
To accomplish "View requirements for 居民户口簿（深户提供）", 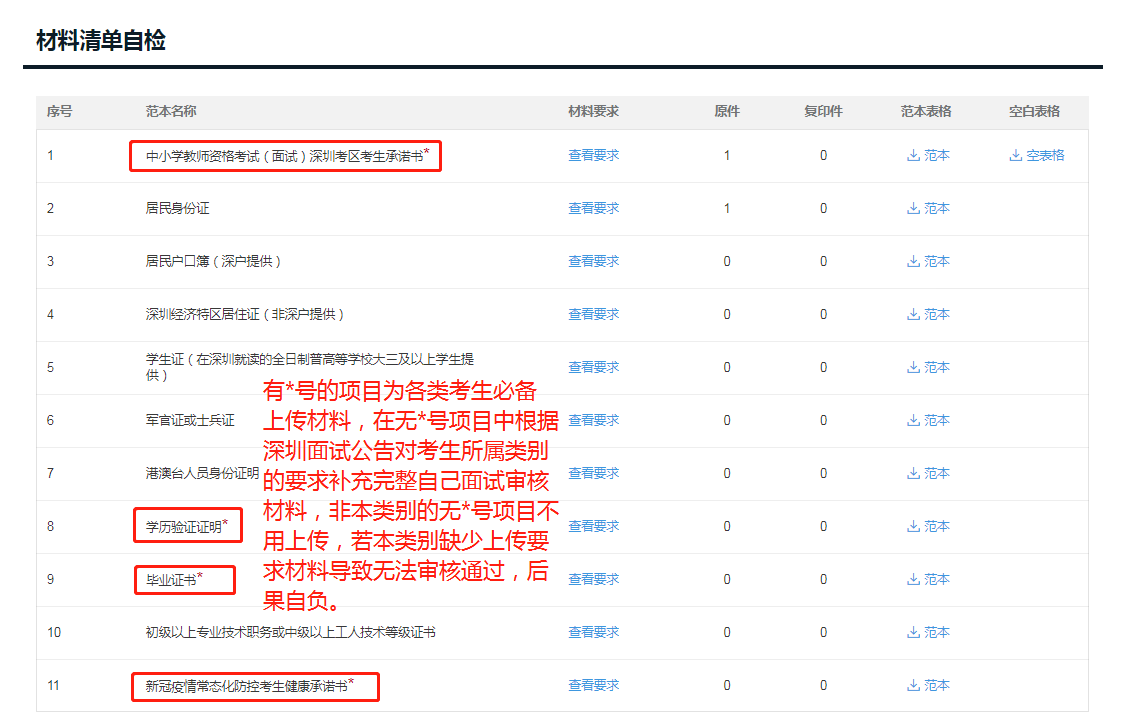I will 593,261.
